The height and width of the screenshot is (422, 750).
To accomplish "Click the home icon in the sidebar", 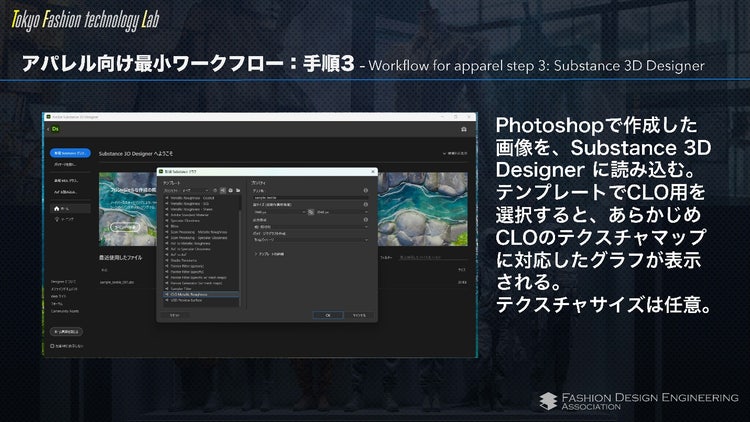I will (57, 207).
